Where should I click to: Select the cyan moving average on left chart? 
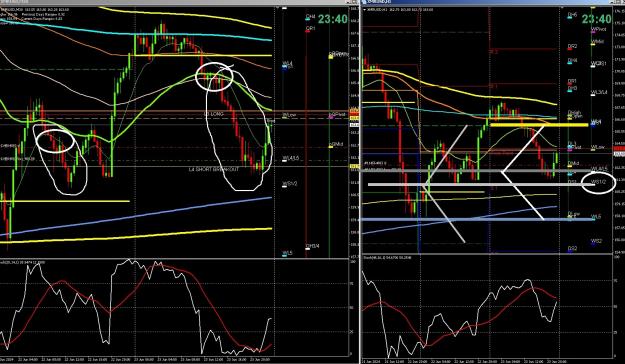point(136,33)
